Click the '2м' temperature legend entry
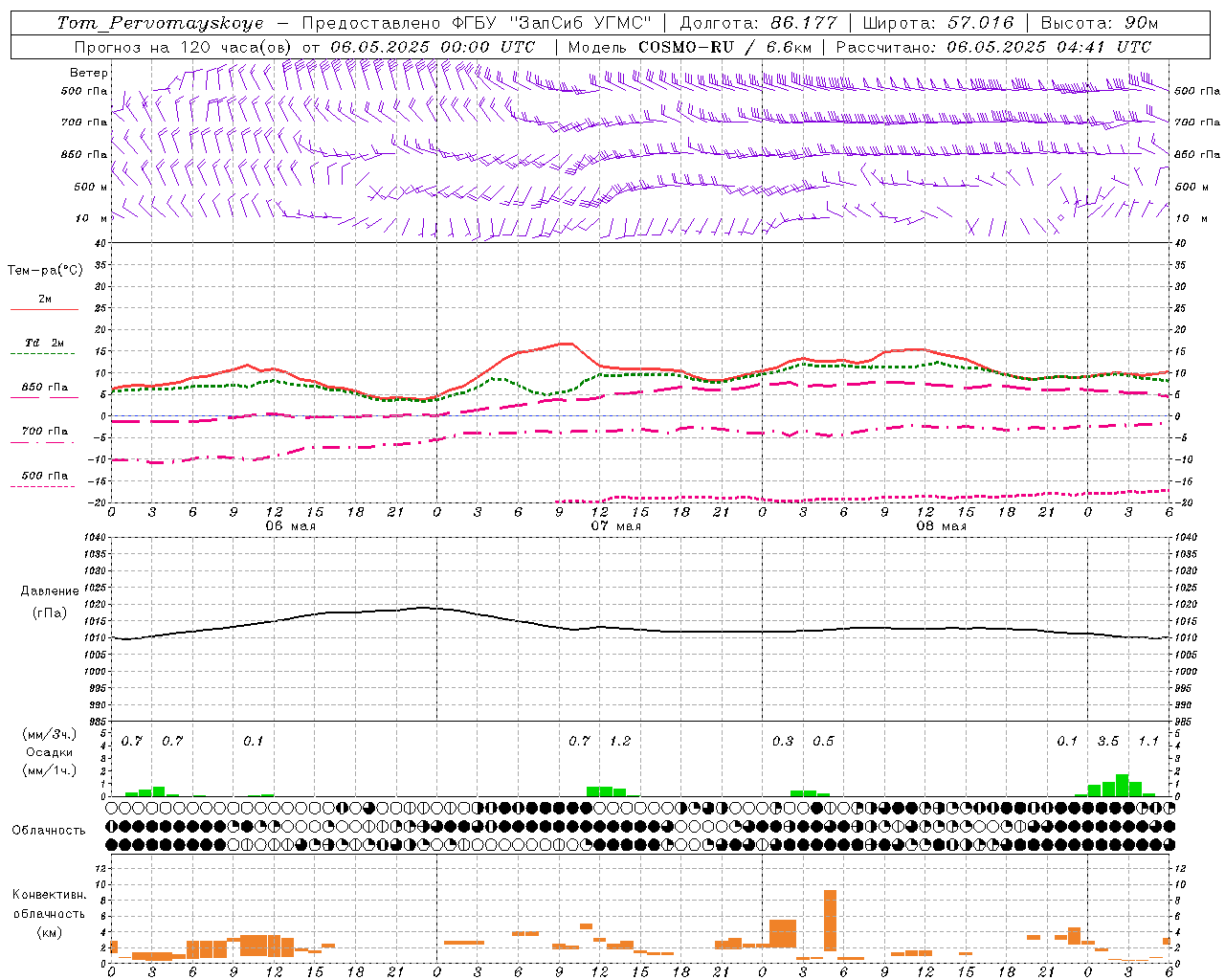This screenshot has height=980, width=1225. [45, 300]
